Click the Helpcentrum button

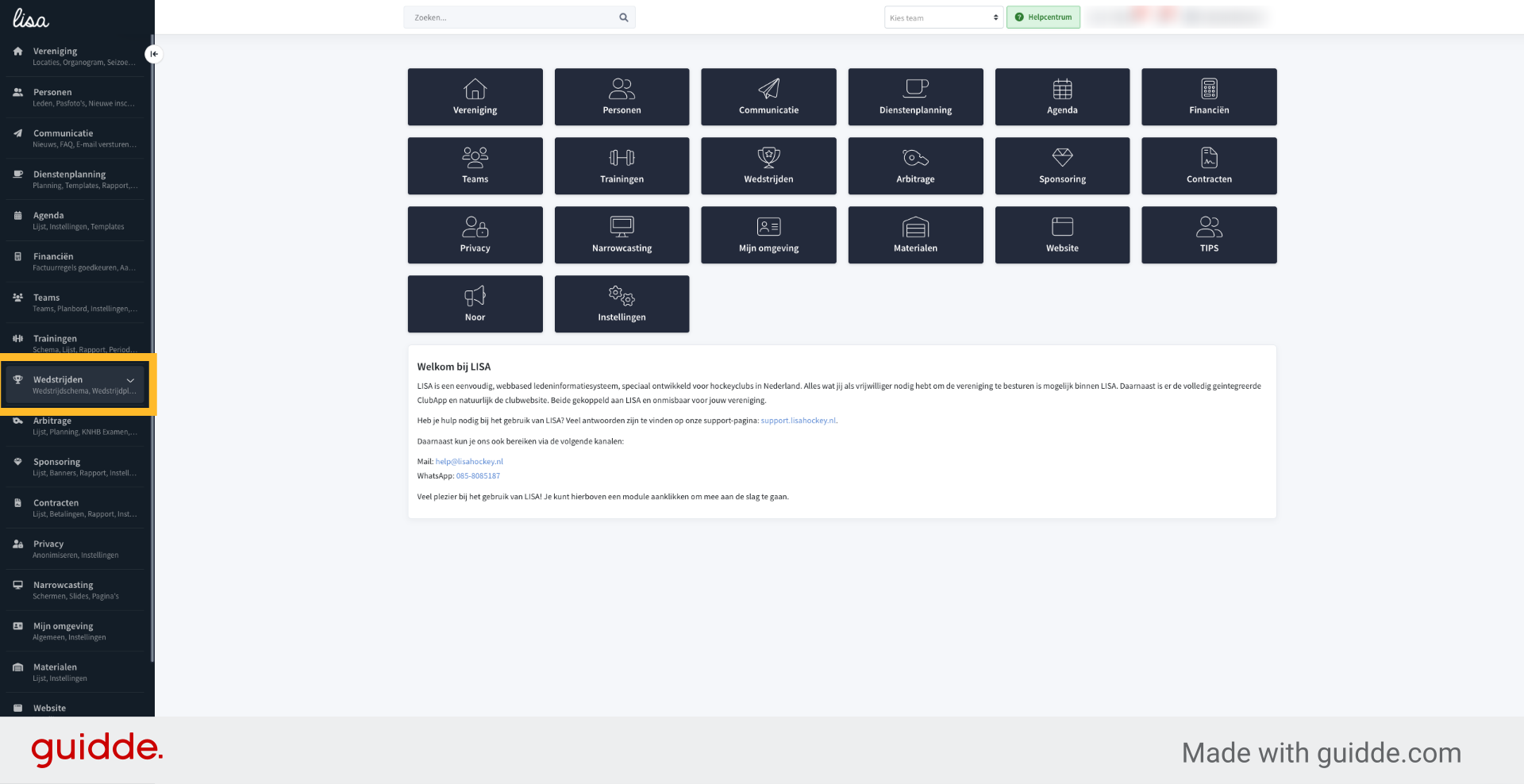(x=1043, y=17)
